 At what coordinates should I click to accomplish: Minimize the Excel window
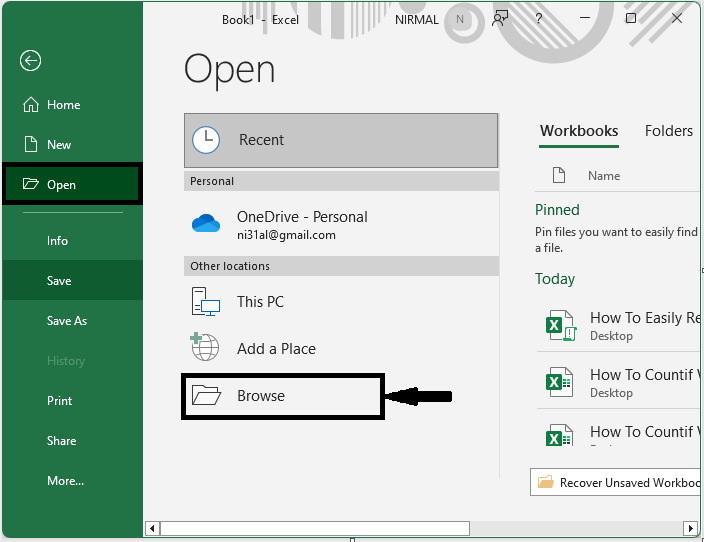pos(585,18)
